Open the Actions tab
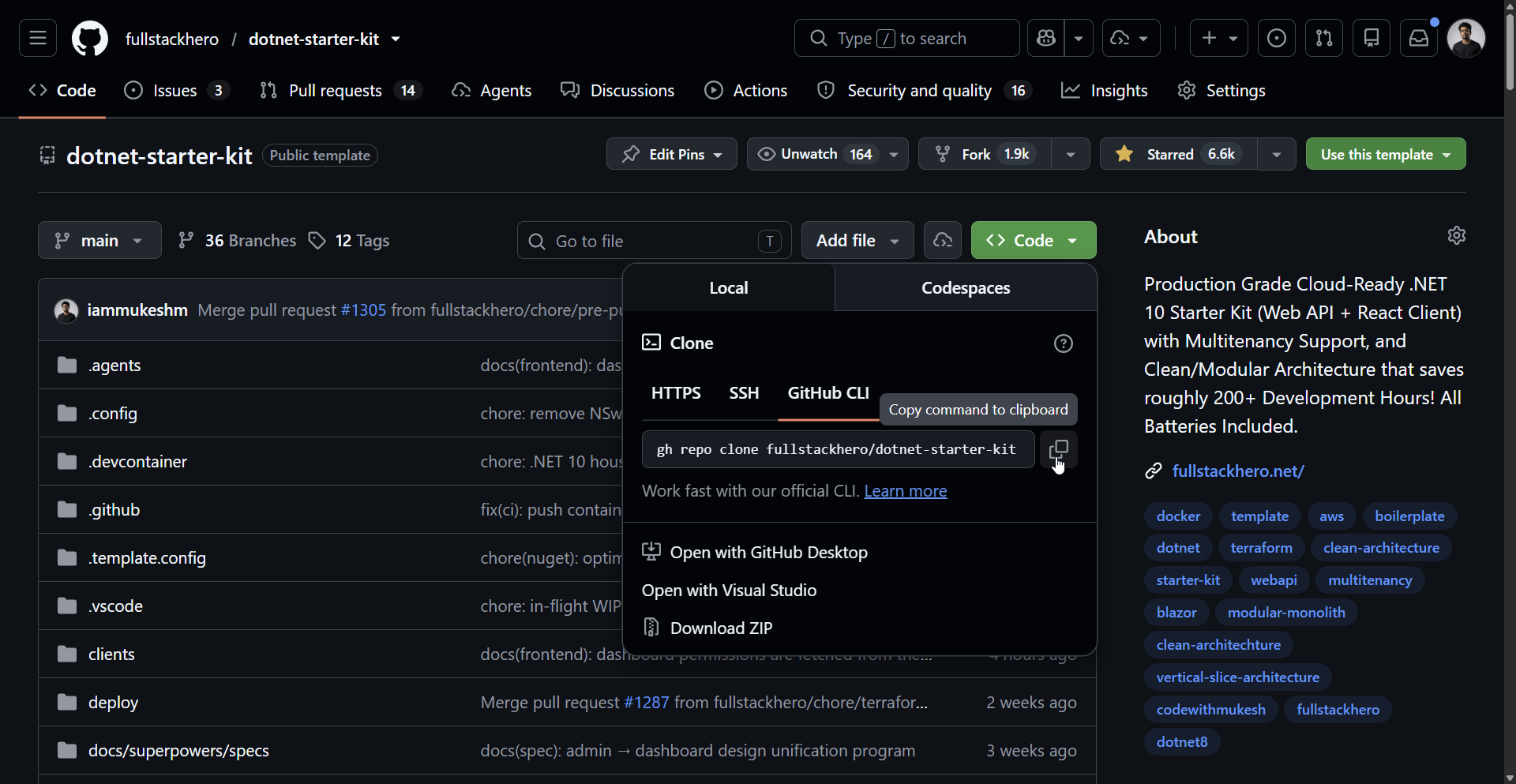 click(x=745, y=91)
